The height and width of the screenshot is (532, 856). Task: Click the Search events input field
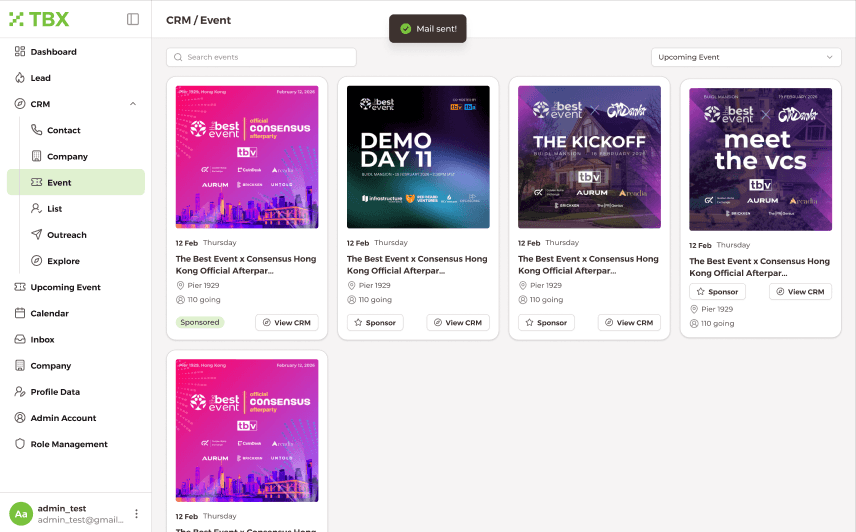click(x=261, y=57)
